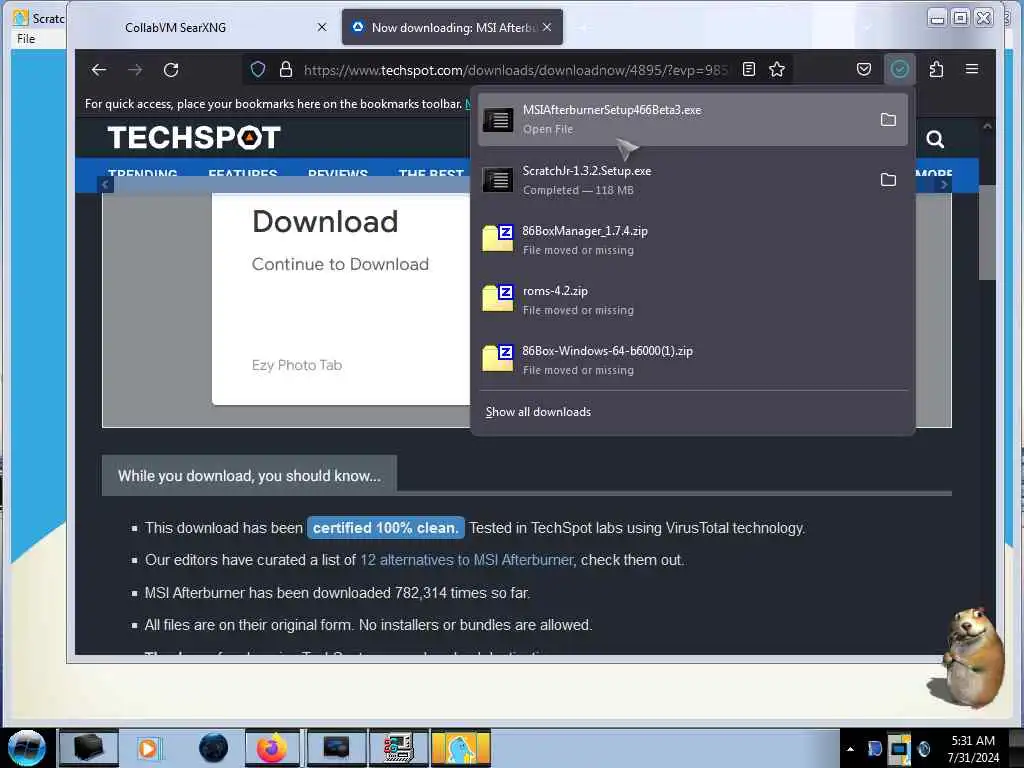Close the CollabVM SearXNG tab
This screenshot has height=768, width=1024.
(321, 27)
